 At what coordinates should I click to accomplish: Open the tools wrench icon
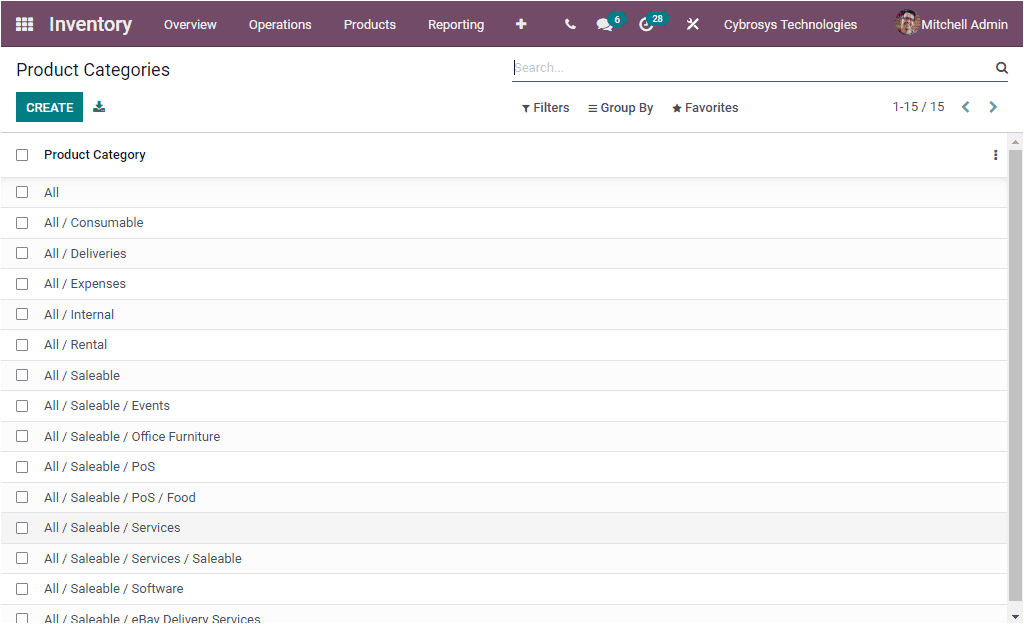click(x=693, y=24)
